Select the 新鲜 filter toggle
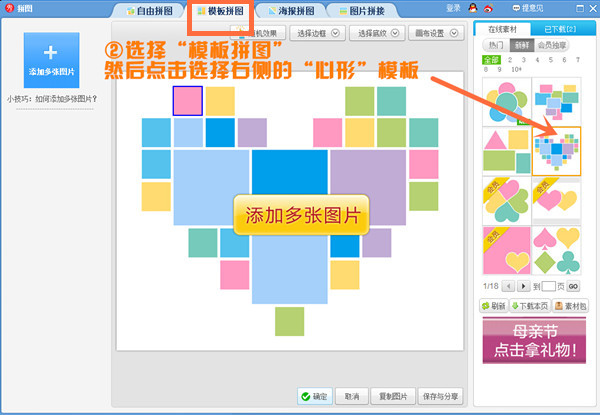 (521, 46)
